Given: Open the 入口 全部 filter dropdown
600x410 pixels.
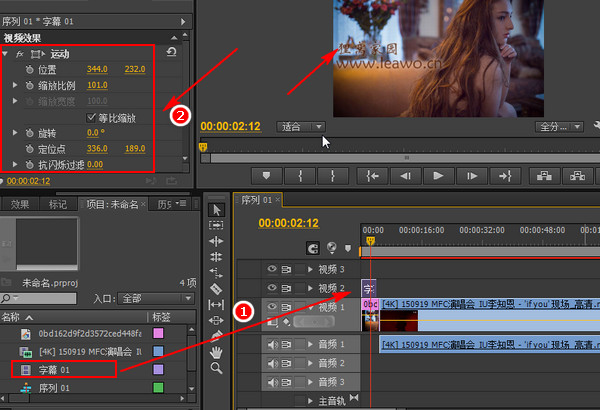Looking at the screenshot, I should [x=156, y=298].
